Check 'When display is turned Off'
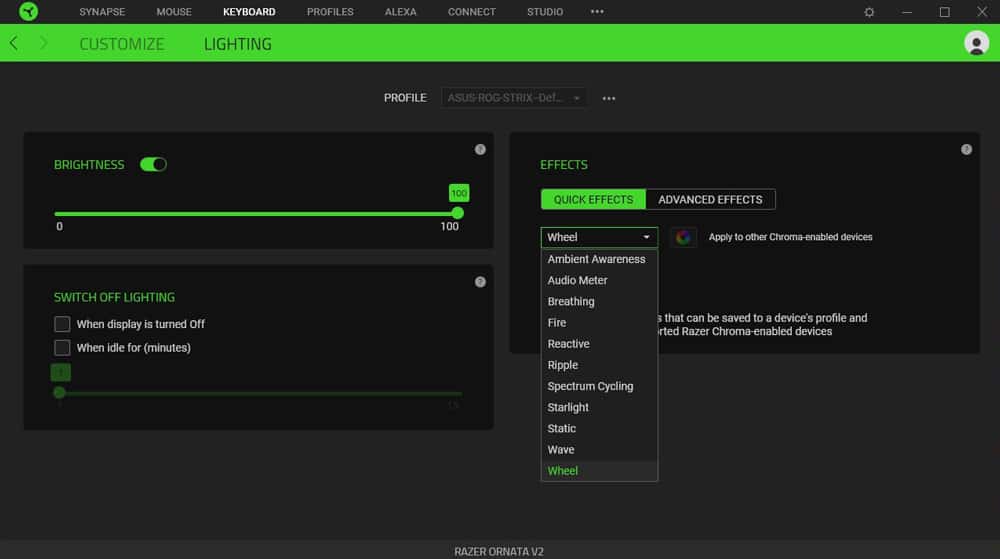Image resolution: width=1000 pixels, height=559 pixels. point(62,324)
